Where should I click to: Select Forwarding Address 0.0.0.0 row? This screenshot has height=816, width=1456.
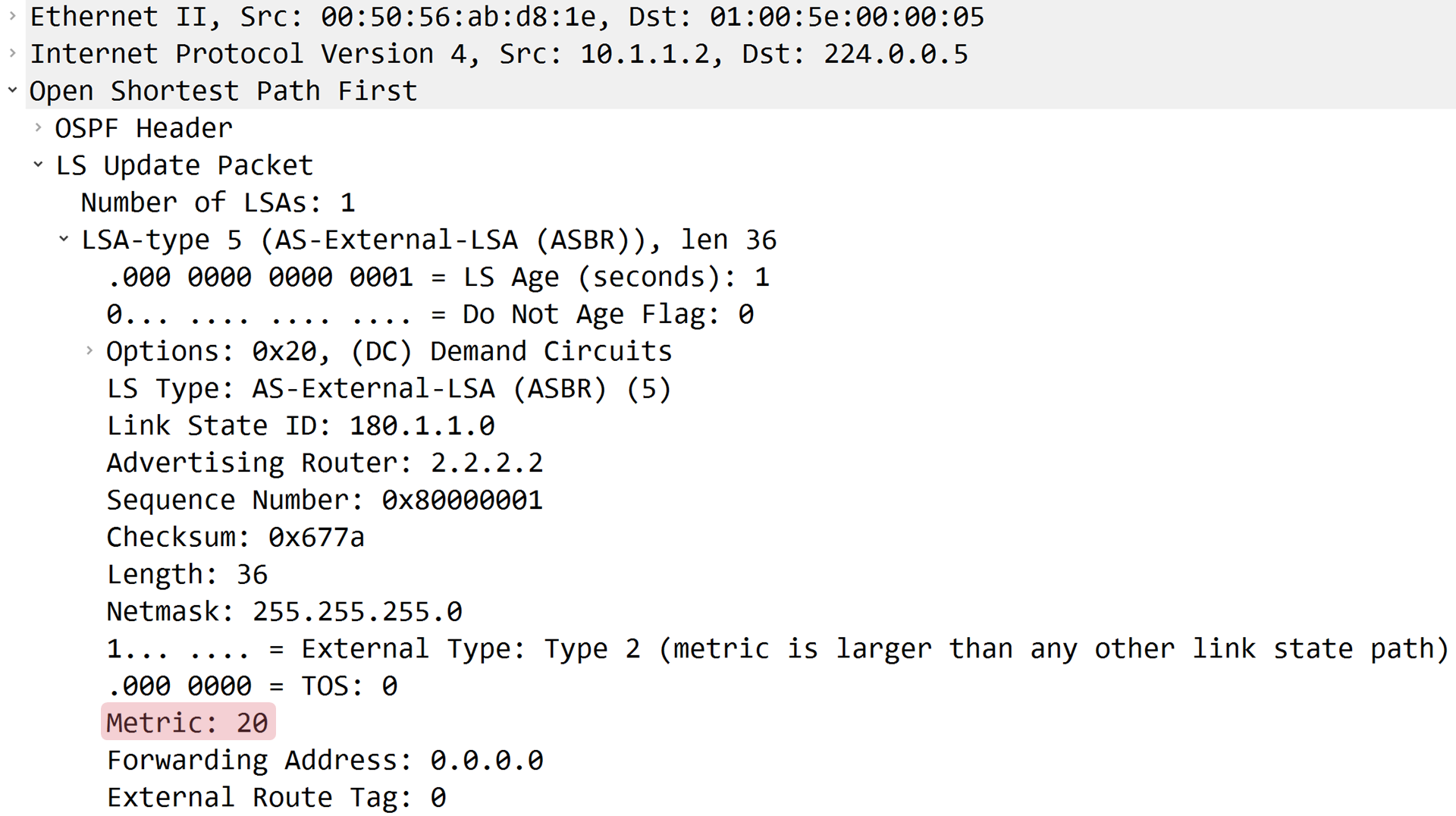325,760
